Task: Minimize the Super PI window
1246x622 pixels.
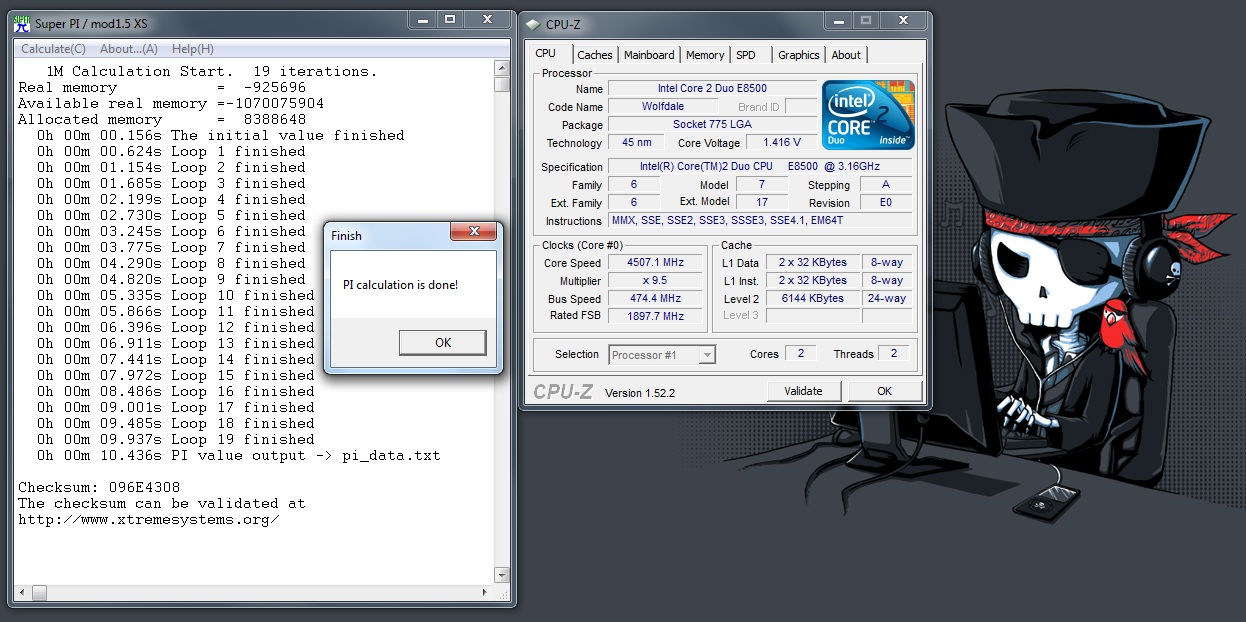Action: click(421, 19)
